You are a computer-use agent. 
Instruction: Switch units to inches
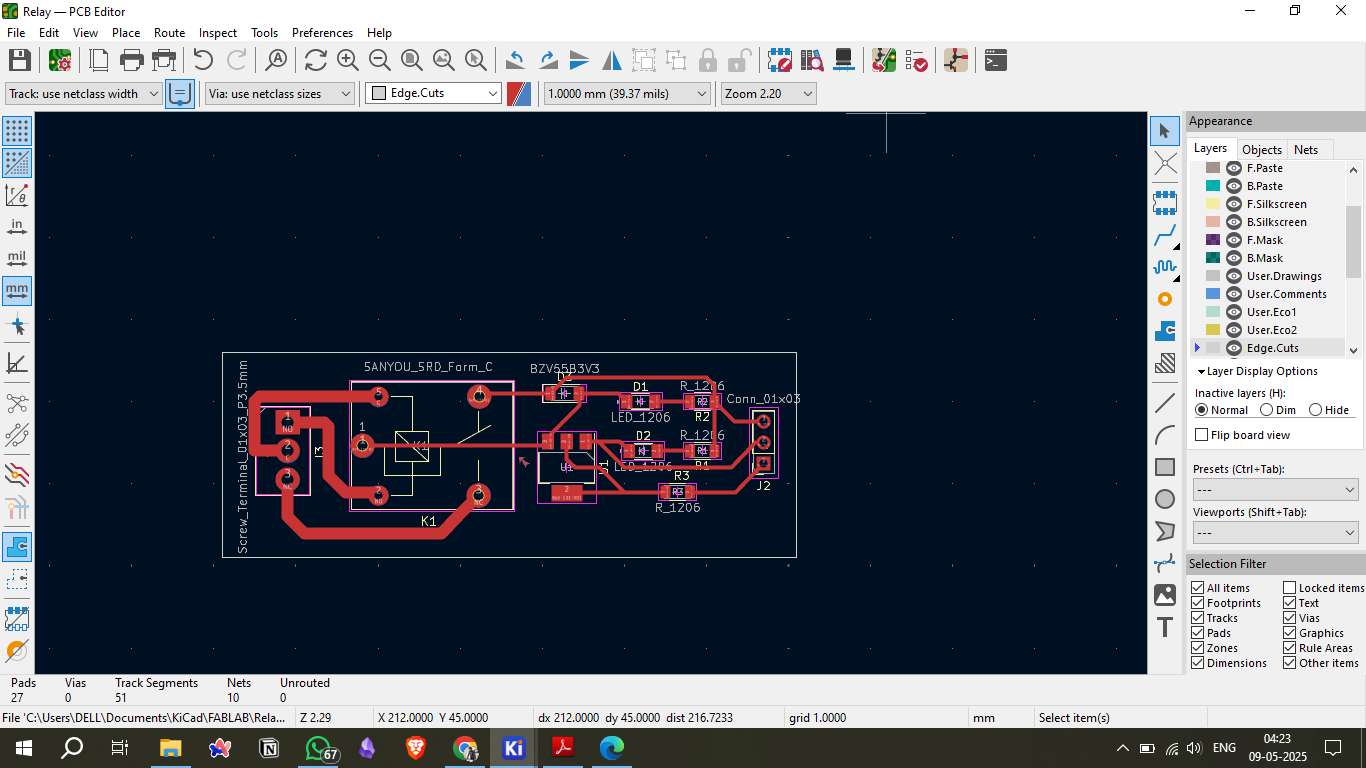[x=17, y=227]
